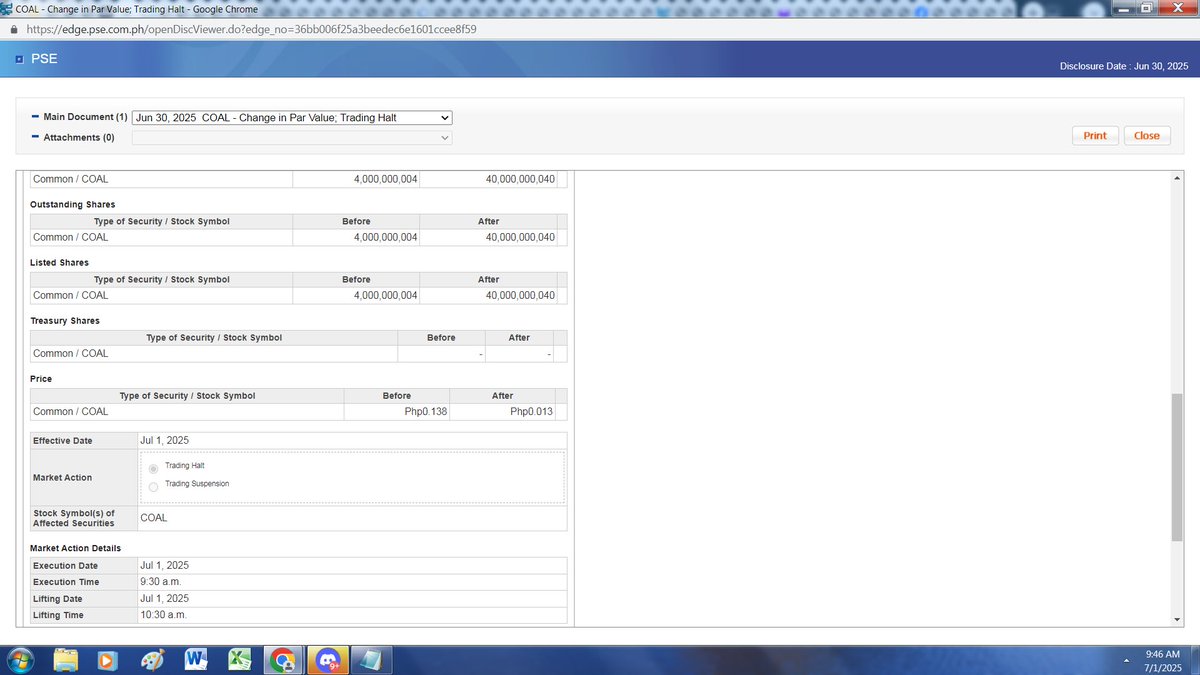Click Common / COAL in Treasury Shares table
Image resolution: width=1200 pixels, height=675 pixels.
tap(70, 353)
